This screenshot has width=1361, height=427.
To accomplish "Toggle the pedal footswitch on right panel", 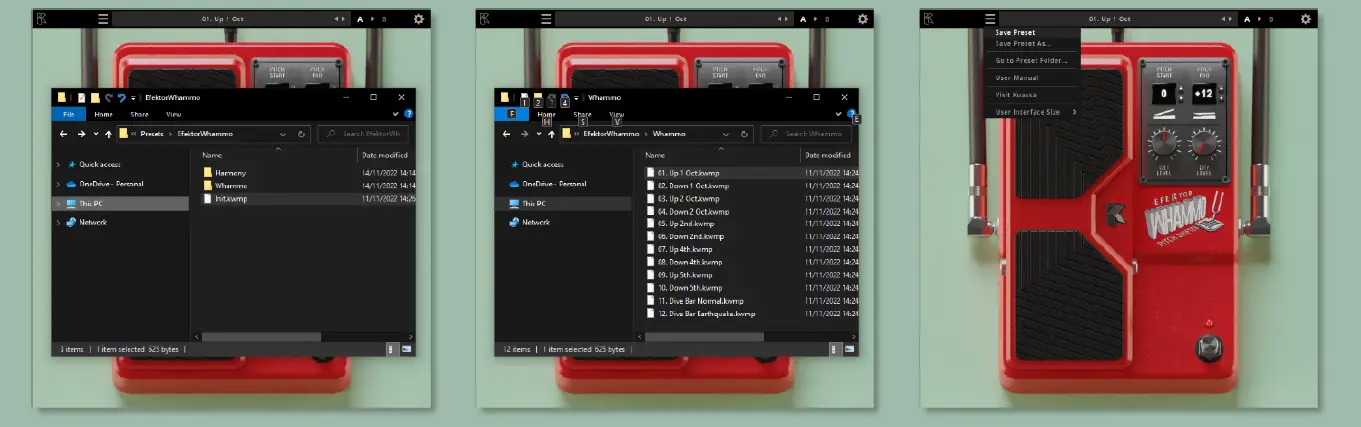I will tap(1208, 348).
